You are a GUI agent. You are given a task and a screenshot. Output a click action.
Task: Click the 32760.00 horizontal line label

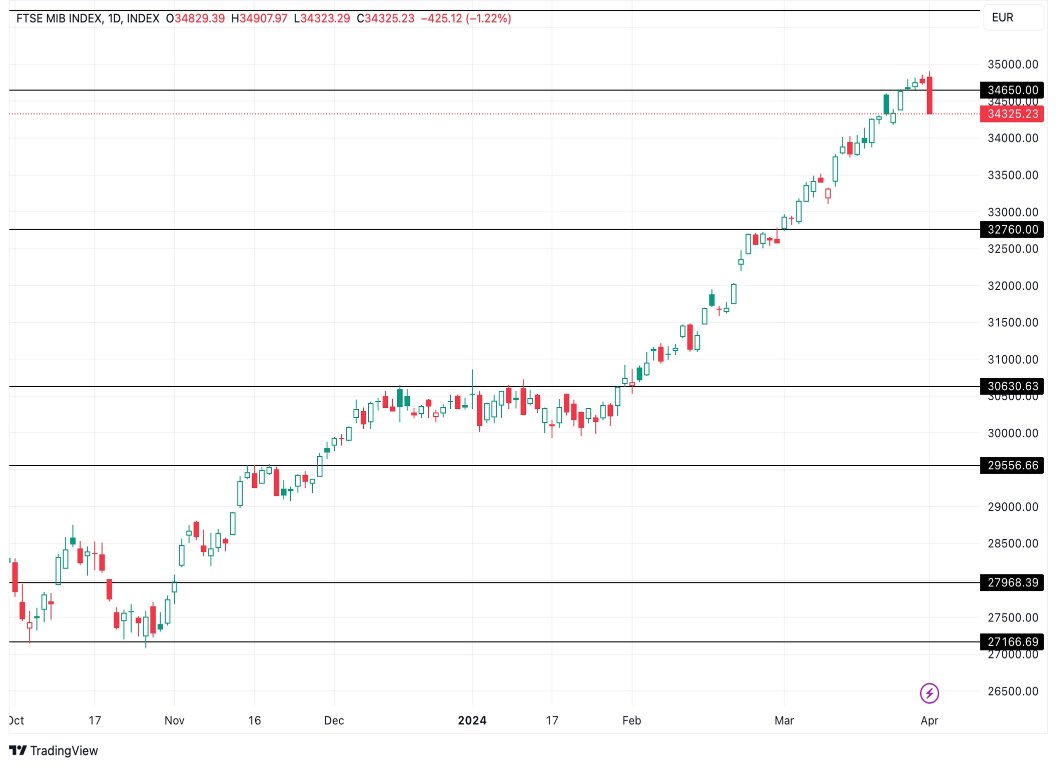point(1010,229)
